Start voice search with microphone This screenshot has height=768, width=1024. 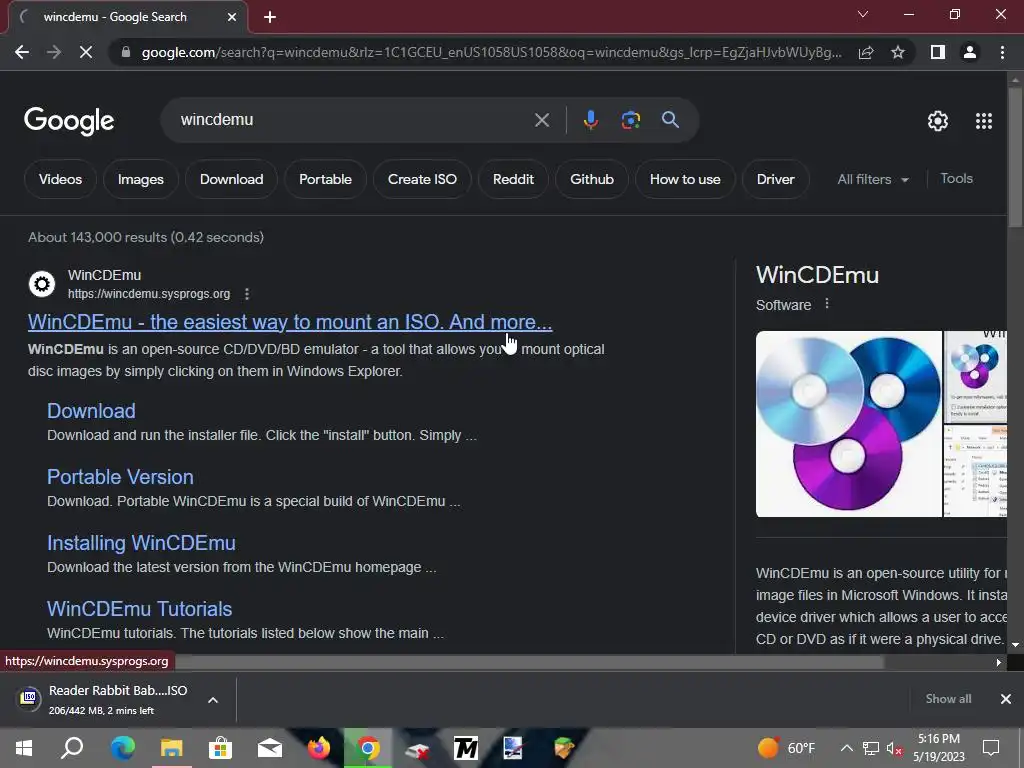(590, 120)
